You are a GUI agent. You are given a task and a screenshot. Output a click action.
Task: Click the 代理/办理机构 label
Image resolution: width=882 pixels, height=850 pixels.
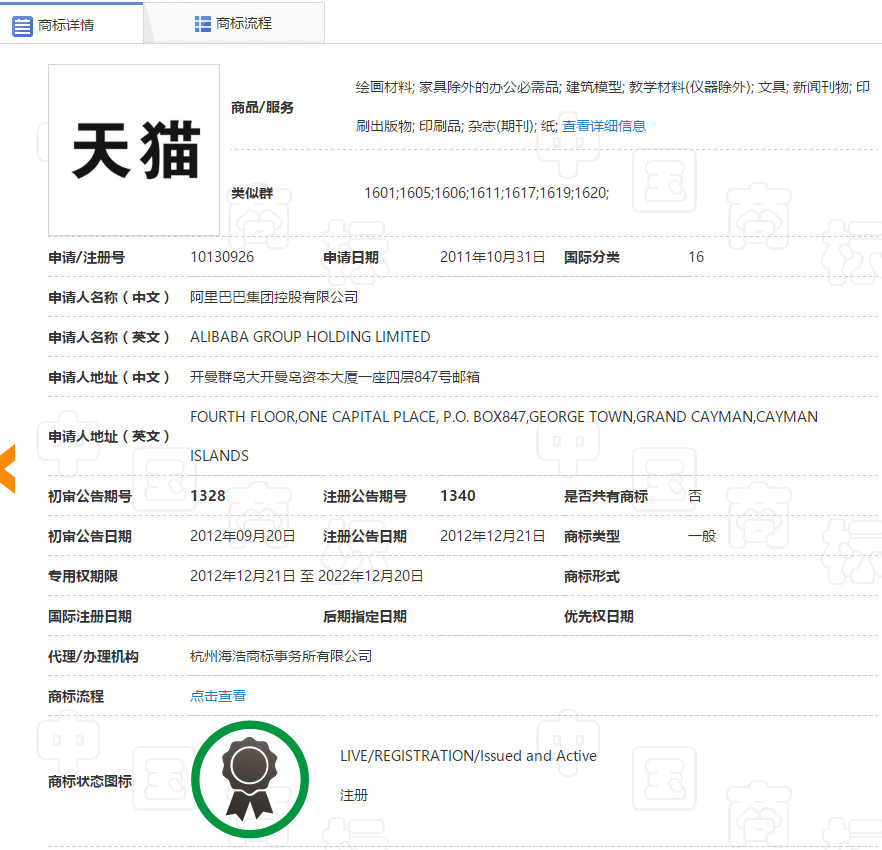93,656
